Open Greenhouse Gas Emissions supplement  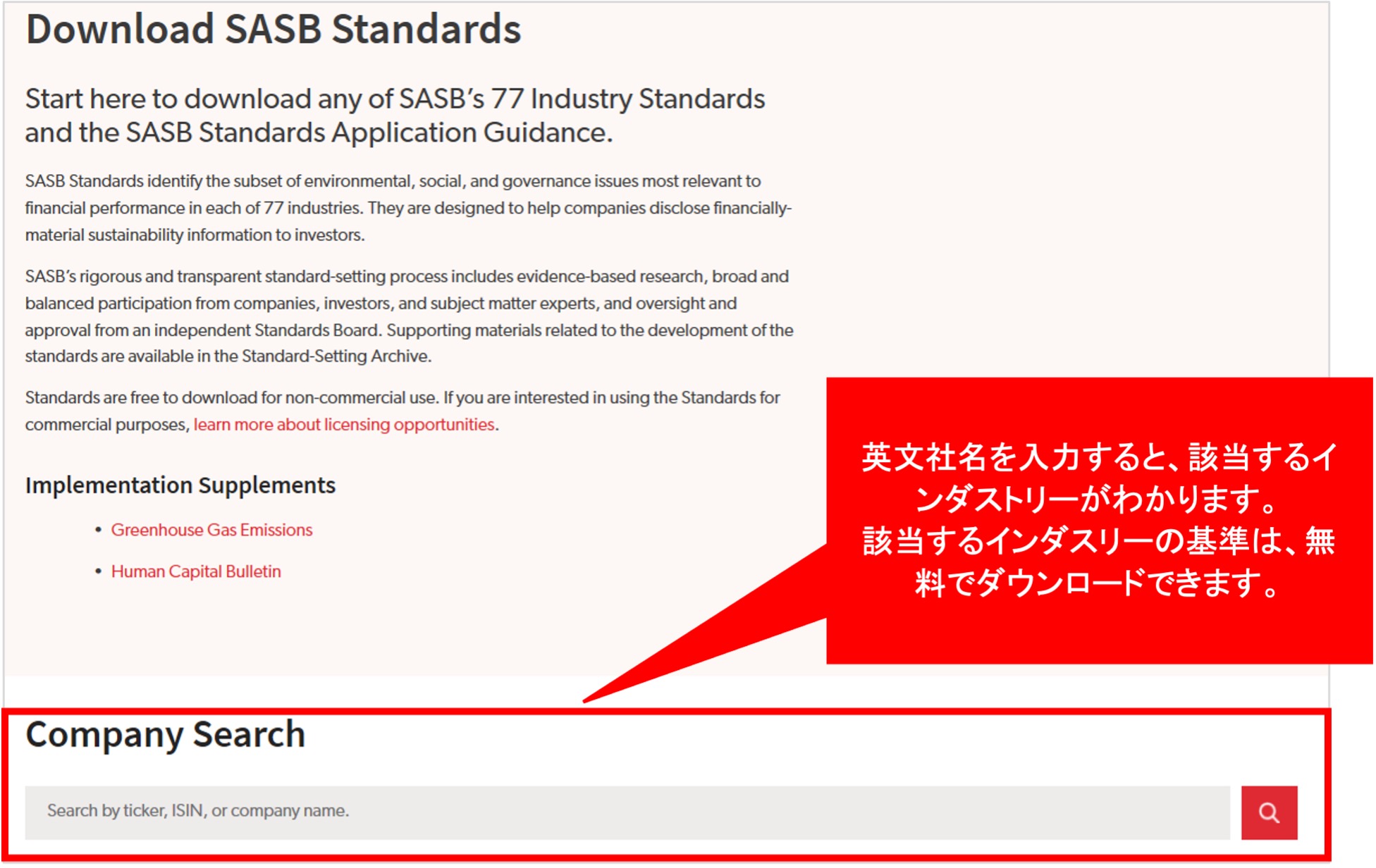[x=211, y=530]
